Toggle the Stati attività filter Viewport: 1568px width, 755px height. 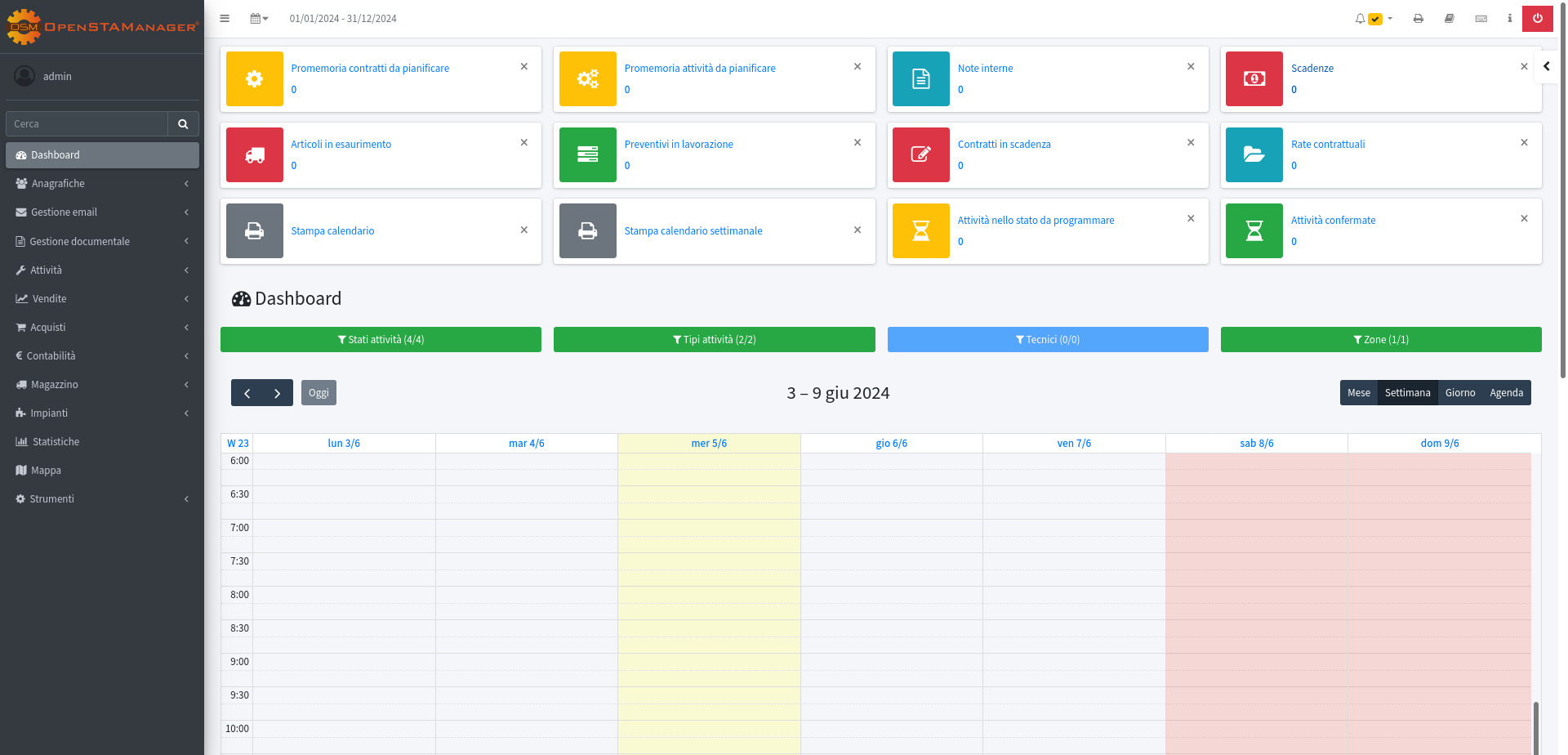[381, 340]
